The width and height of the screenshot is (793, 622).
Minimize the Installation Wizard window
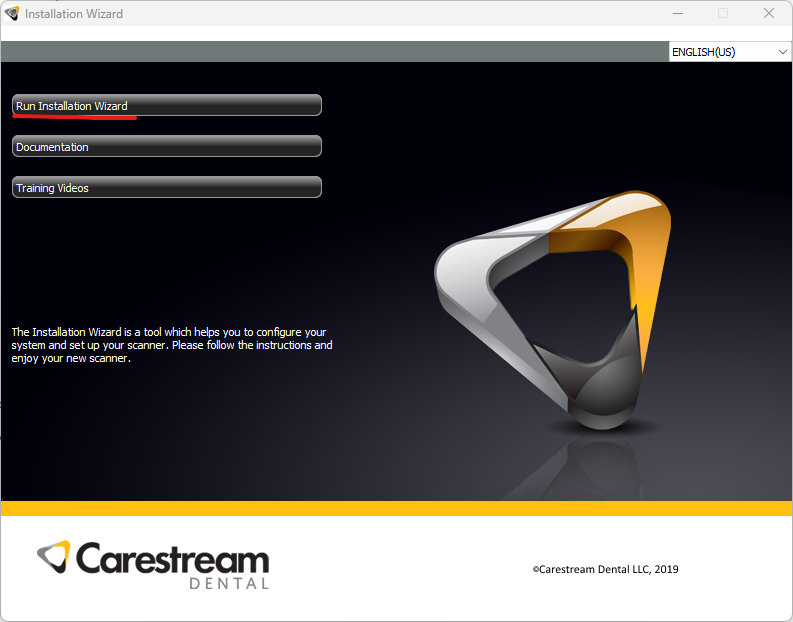tap(677, 14)
